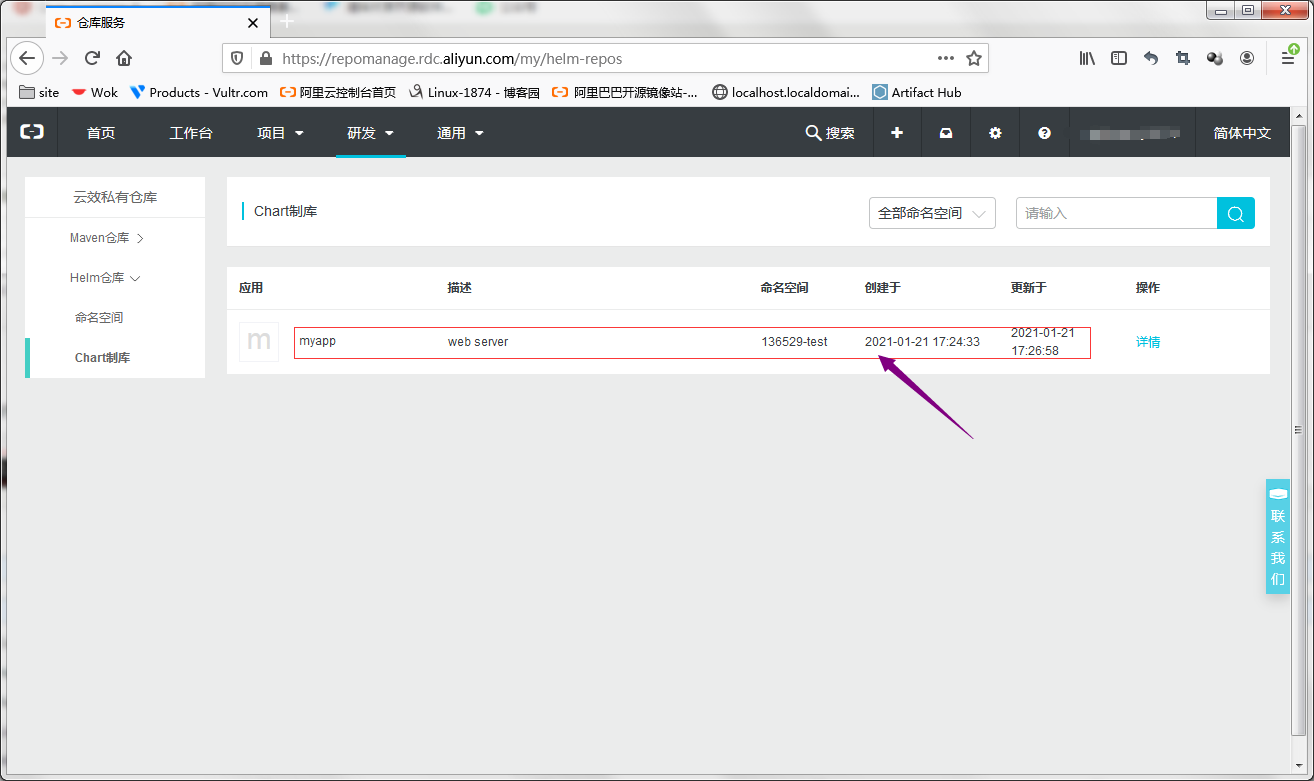Screen dimensions: 1314x781
Task: Click the Firefox back arrow button
Action: pyautogui.click(x=27, y=58)
